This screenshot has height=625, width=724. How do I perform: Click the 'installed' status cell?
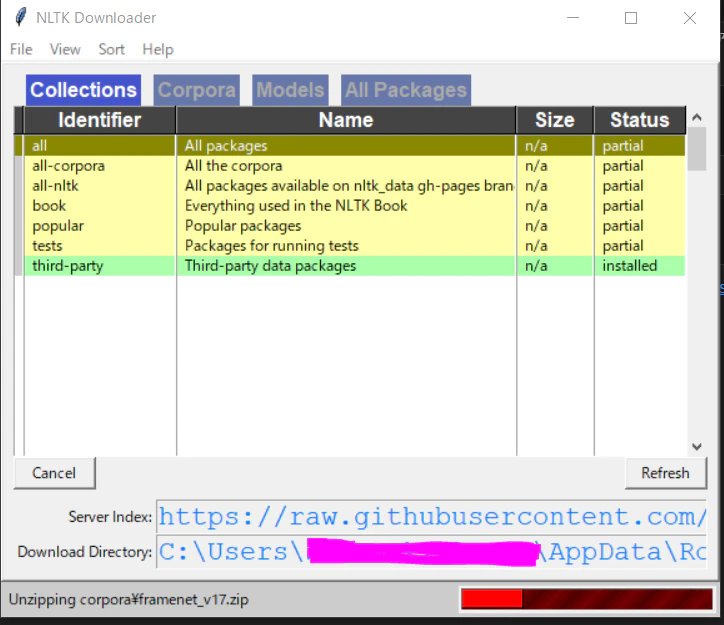(640, 266)
